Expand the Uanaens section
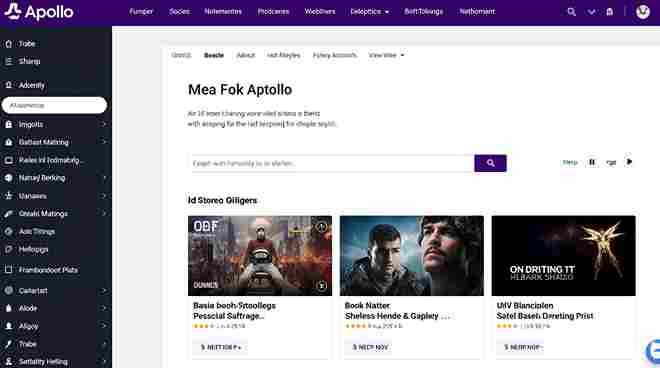The height and width of the screenshot is (368, 660). (104, 196)
